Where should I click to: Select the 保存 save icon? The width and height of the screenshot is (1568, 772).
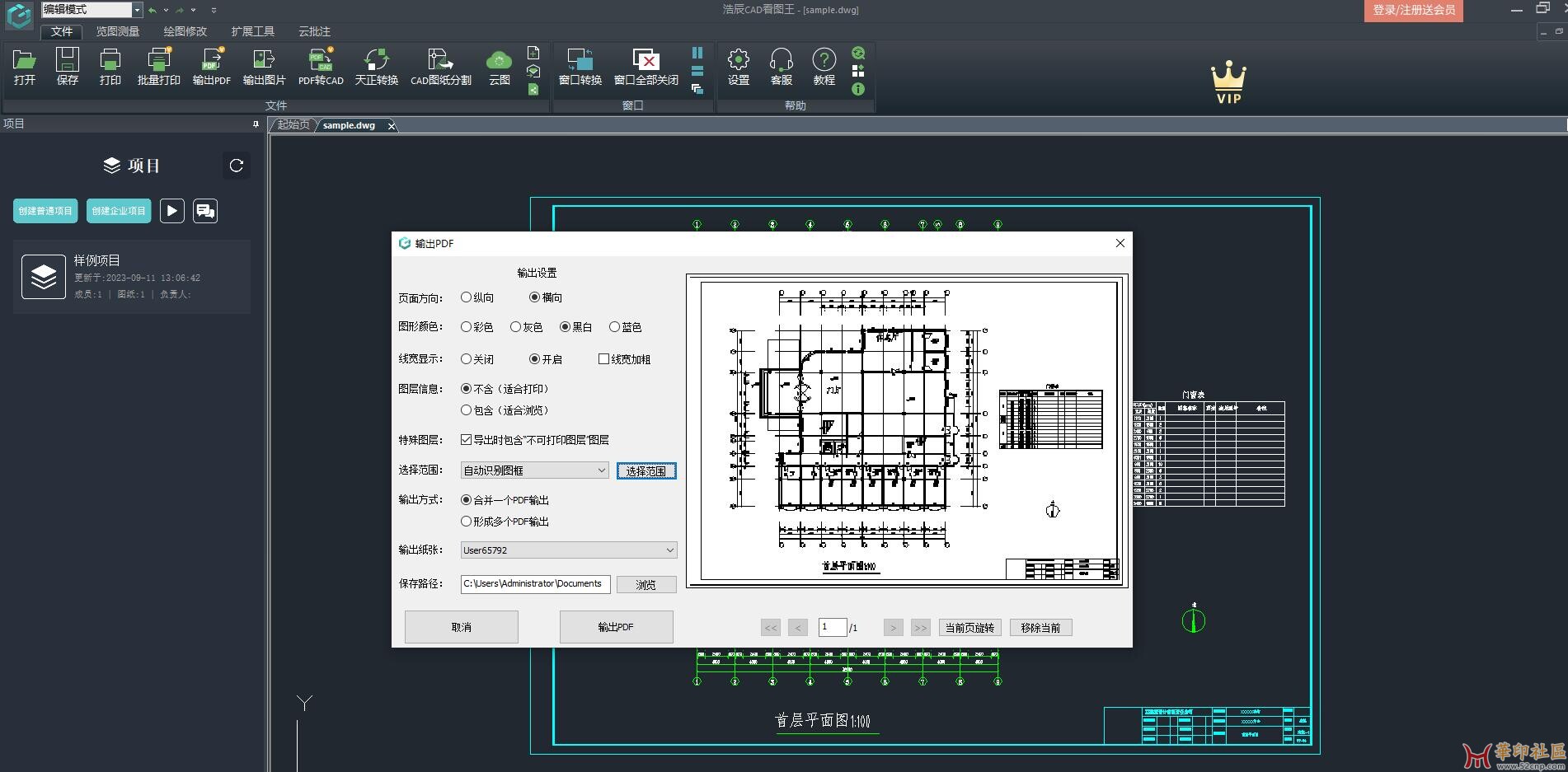(x=67, y=68)
